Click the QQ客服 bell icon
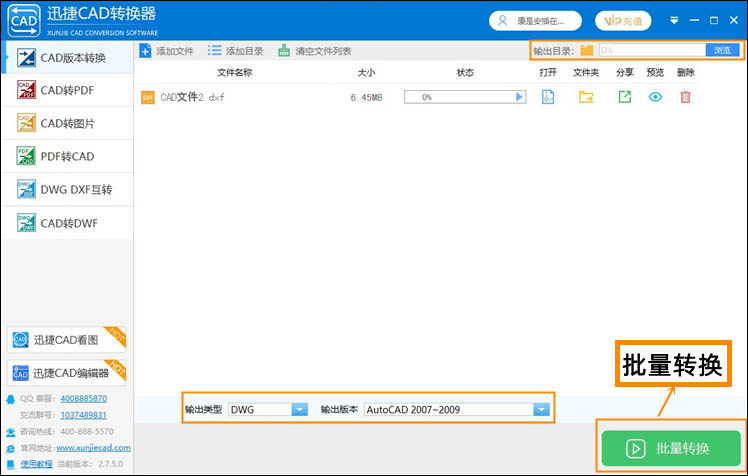 (10, 399)
